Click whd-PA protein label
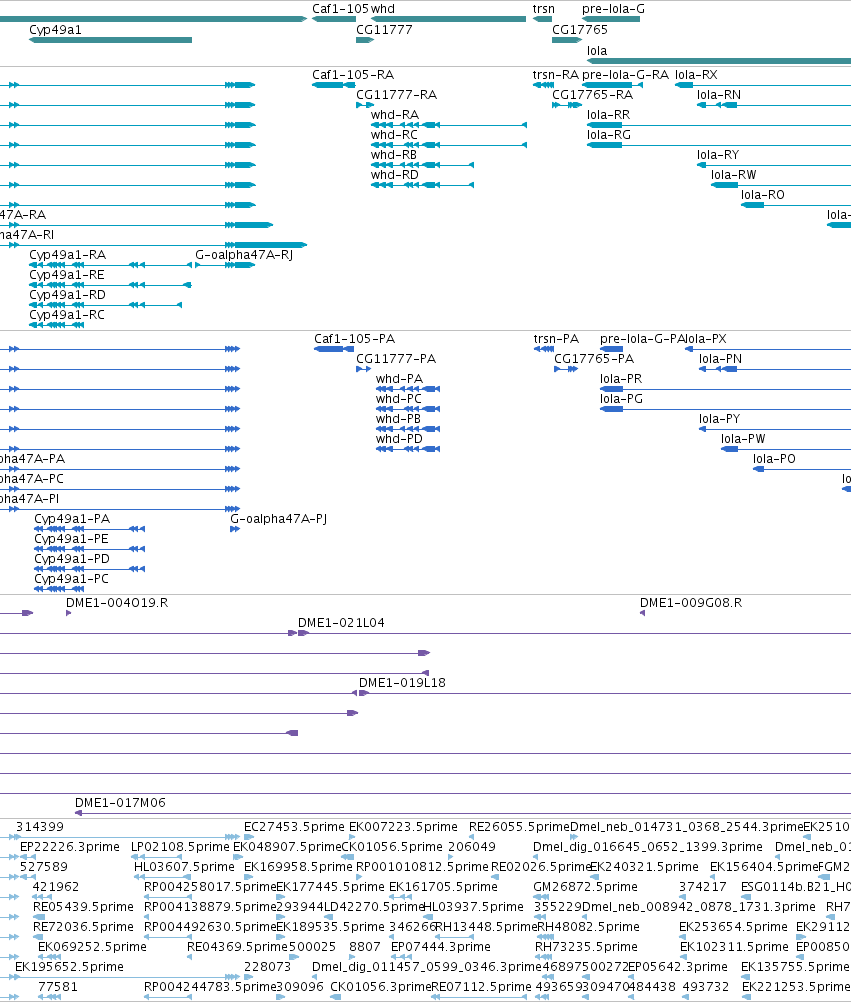 tap(399, 379)
